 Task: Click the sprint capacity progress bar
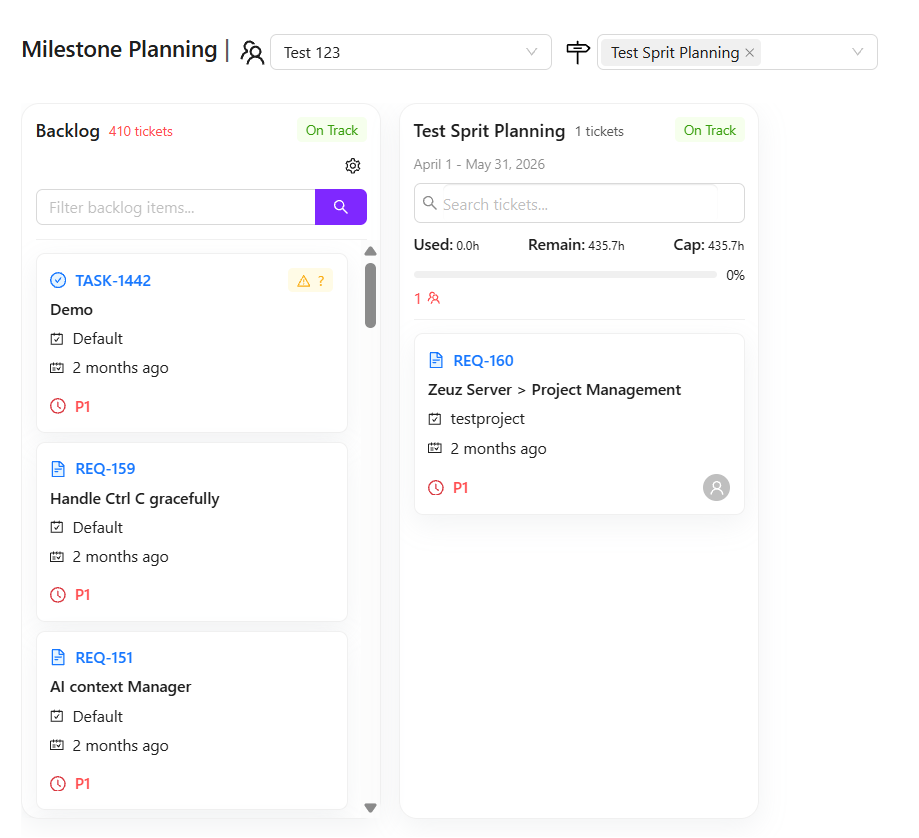click(565, 275)
